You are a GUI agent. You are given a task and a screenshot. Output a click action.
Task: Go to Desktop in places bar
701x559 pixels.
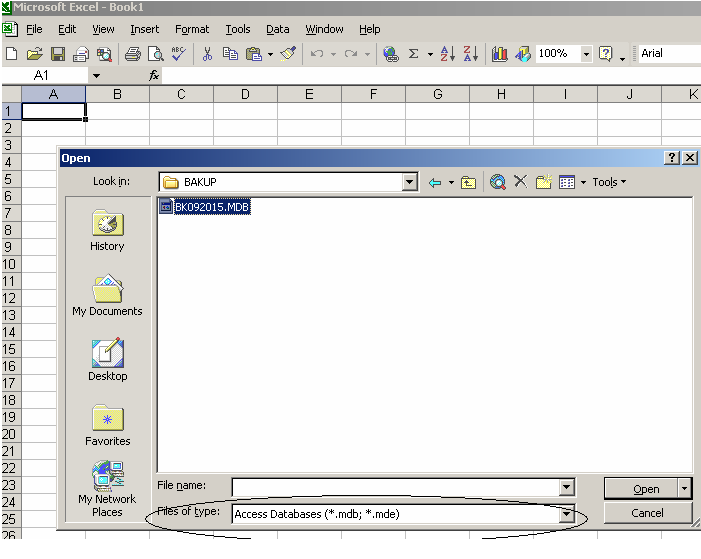[107, 360]
